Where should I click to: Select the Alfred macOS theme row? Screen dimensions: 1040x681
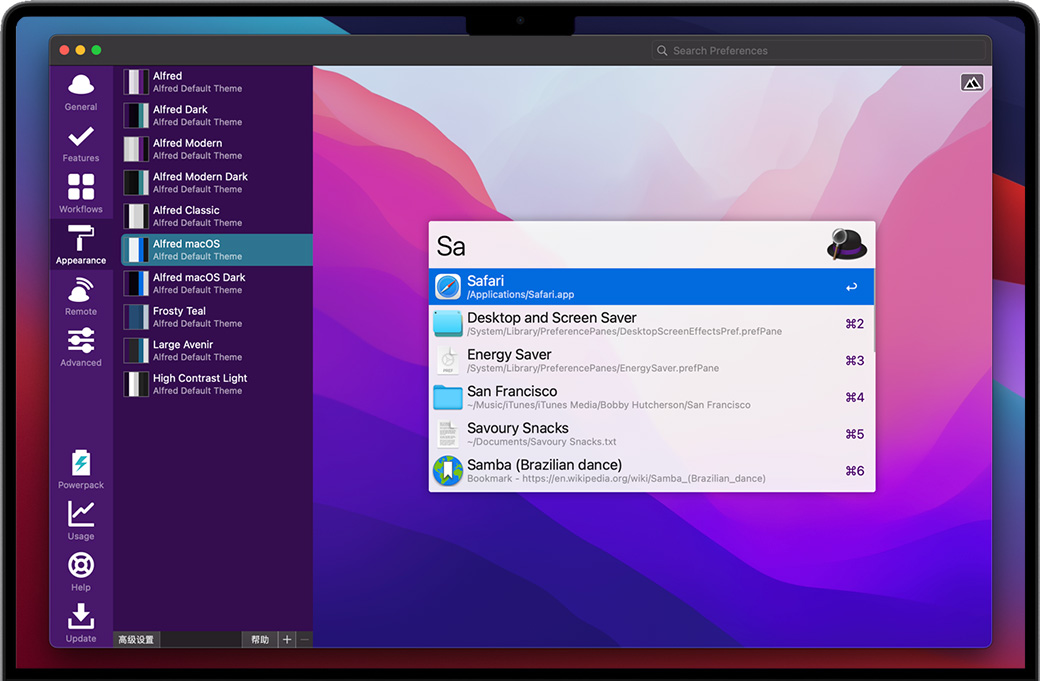point(217,250)
